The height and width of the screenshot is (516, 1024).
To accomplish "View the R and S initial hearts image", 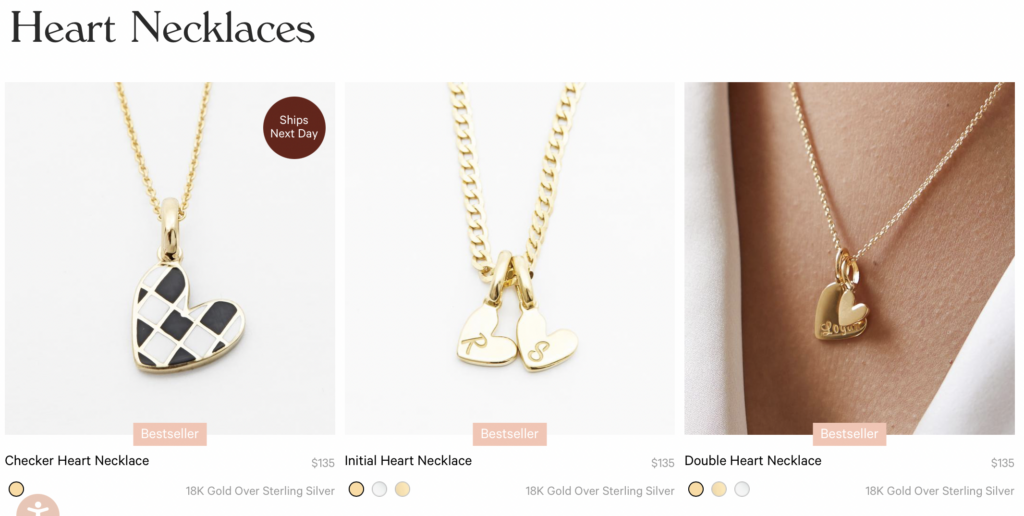I will click(509, 258).
